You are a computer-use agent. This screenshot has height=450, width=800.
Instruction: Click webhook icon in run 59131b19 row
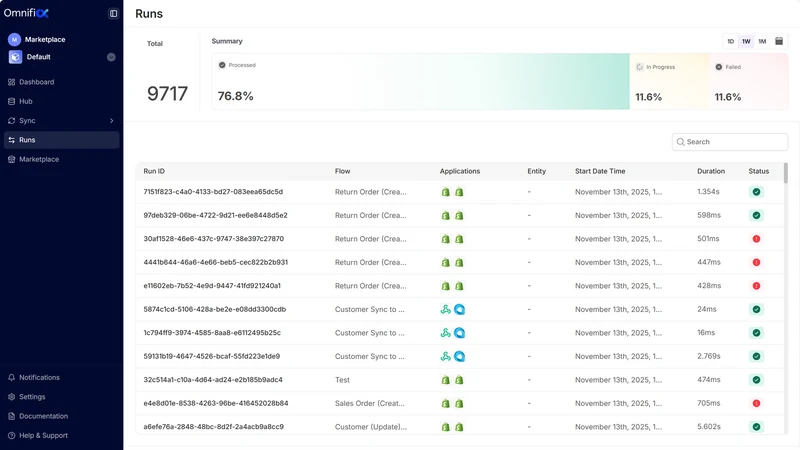click(445, 356)
